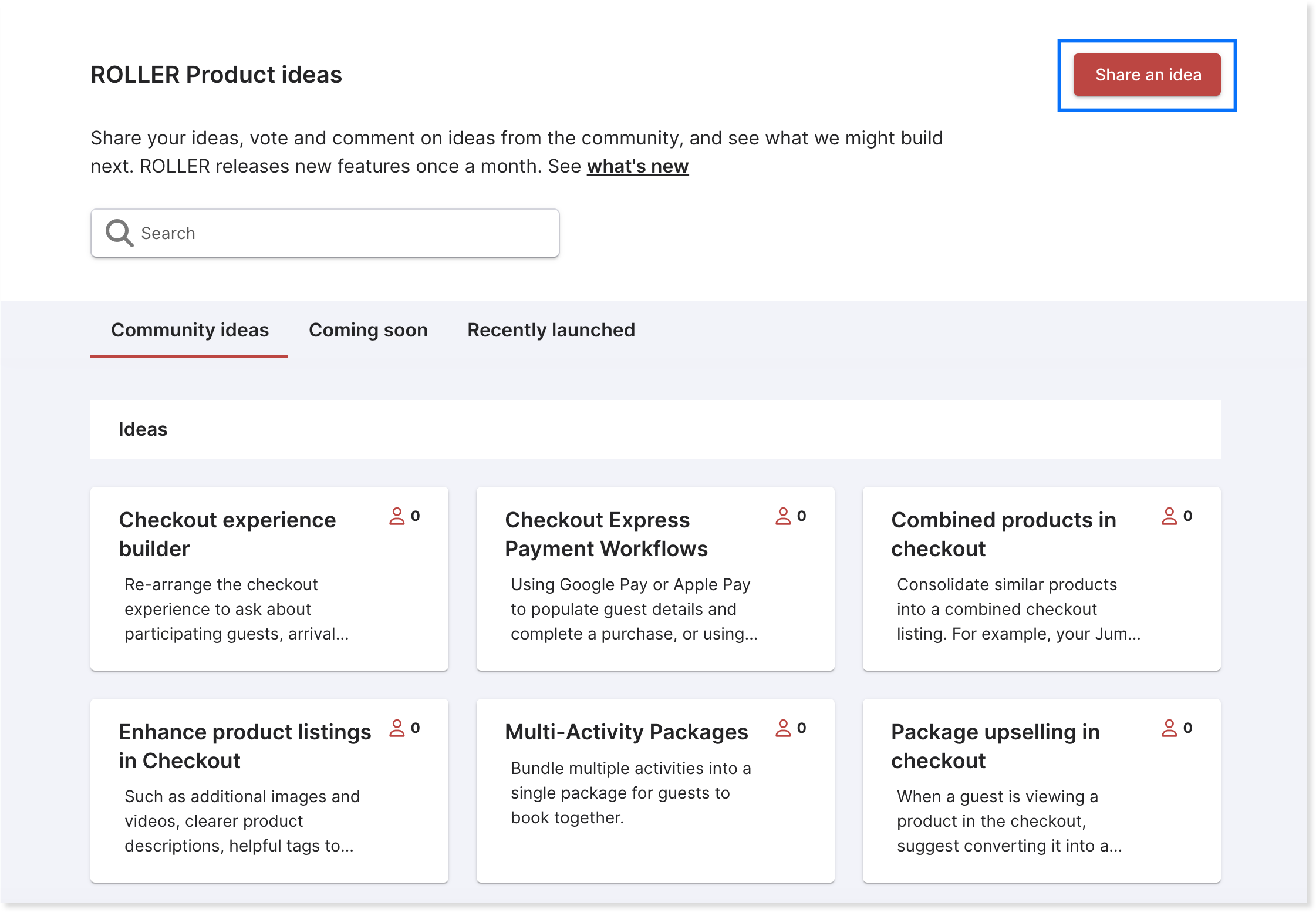The image size is (1316, 912).
Task: Focus the Search input field
Action: pos(325,233)
